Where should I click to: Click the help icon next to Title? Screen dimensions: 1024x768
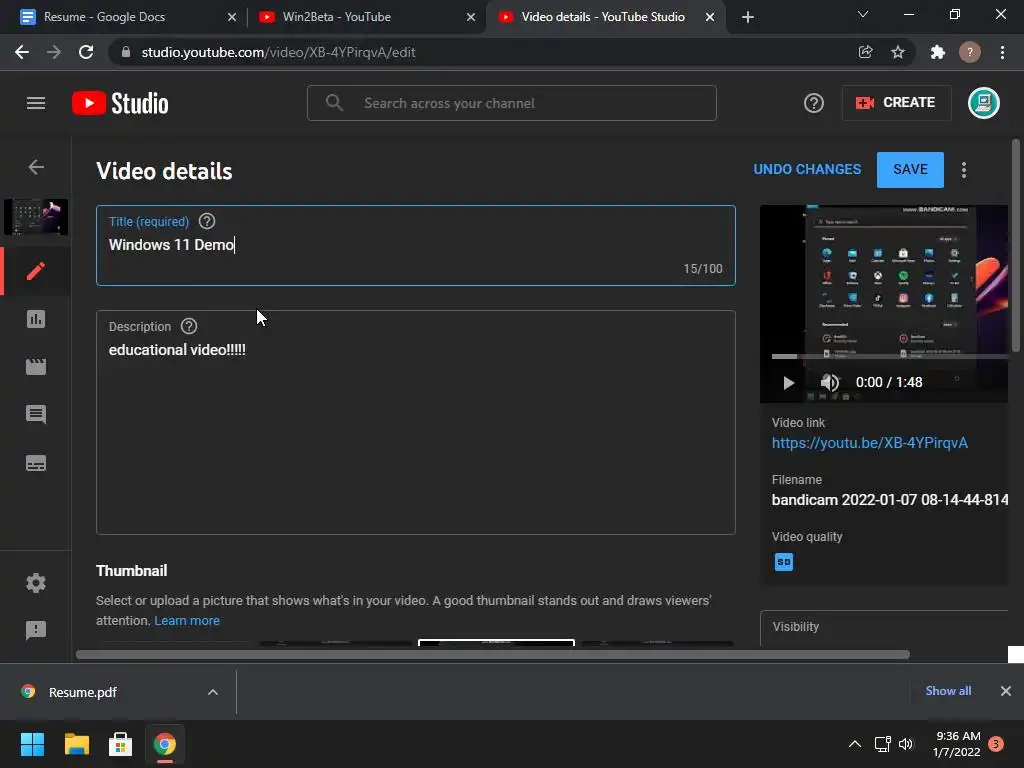(207, 221)
